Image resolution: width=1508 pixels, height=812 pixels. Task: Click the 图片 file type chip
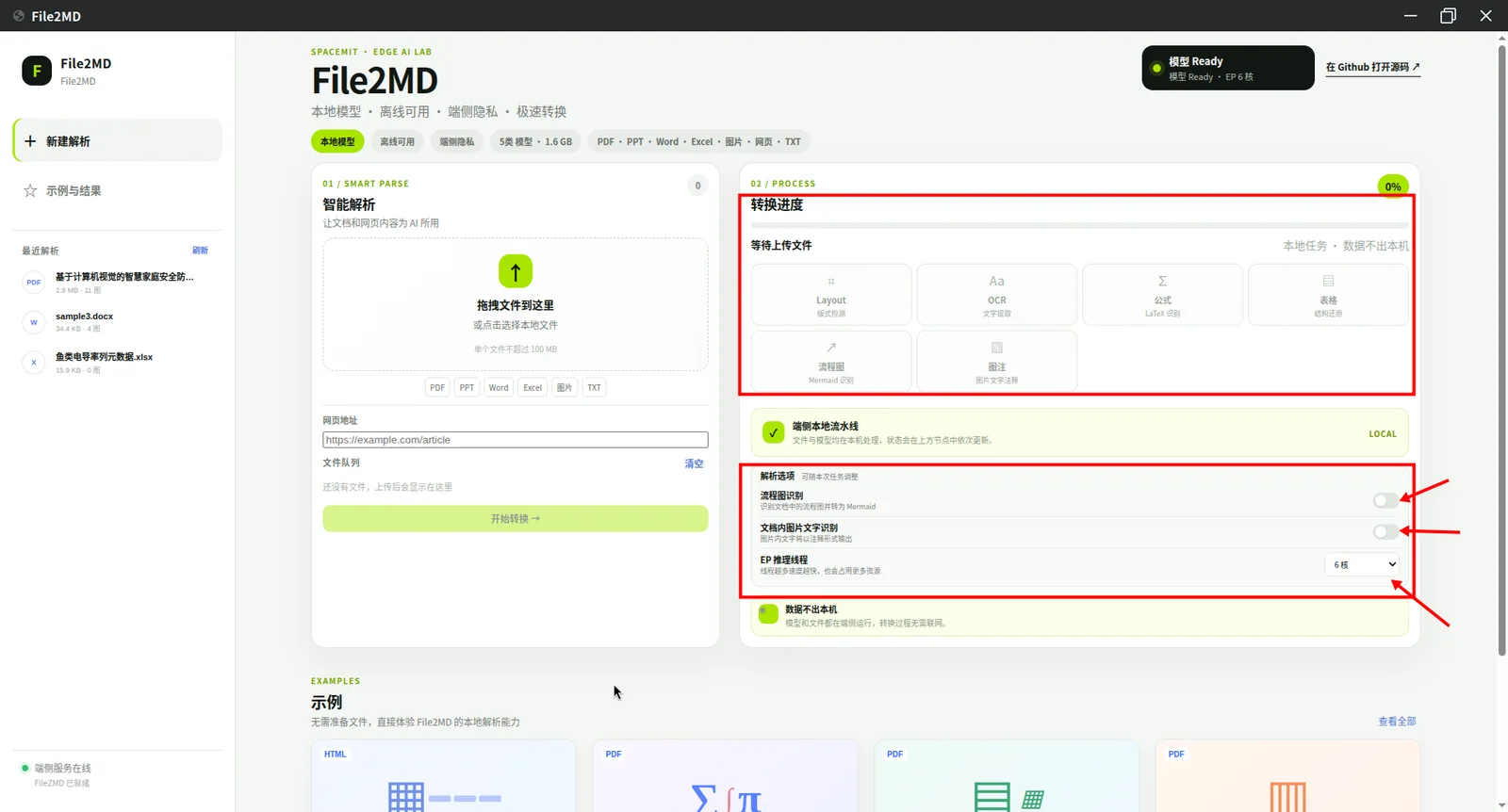(565, 387)
